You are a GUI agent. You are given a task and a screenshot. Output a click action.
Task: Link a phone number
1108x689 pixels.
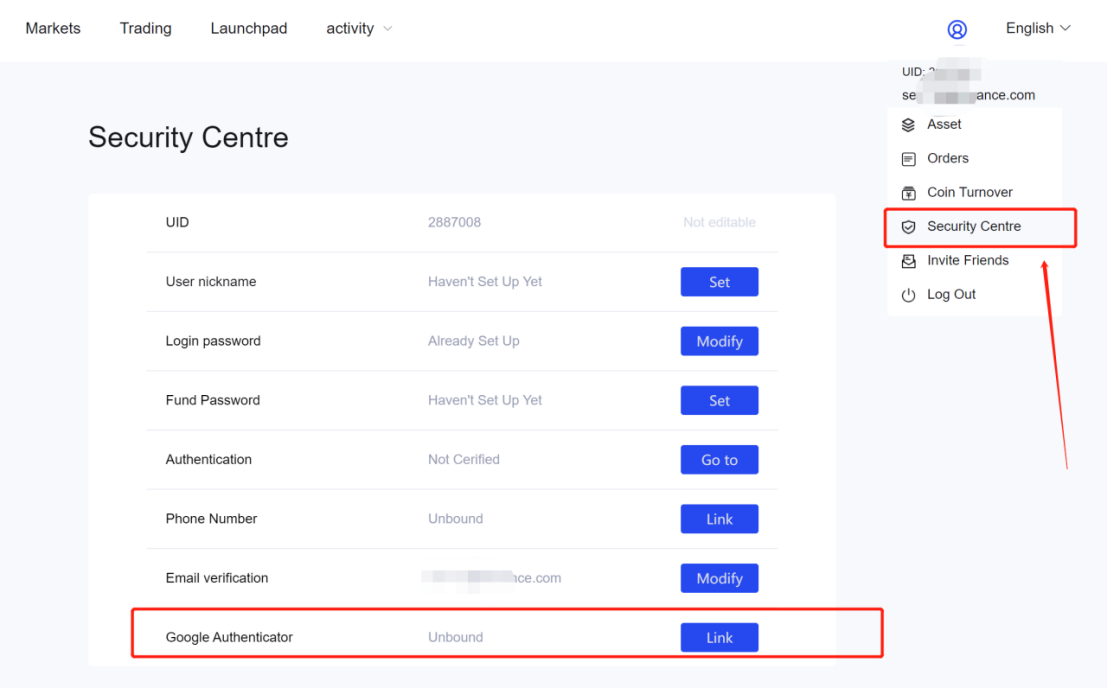click(719, 519)
